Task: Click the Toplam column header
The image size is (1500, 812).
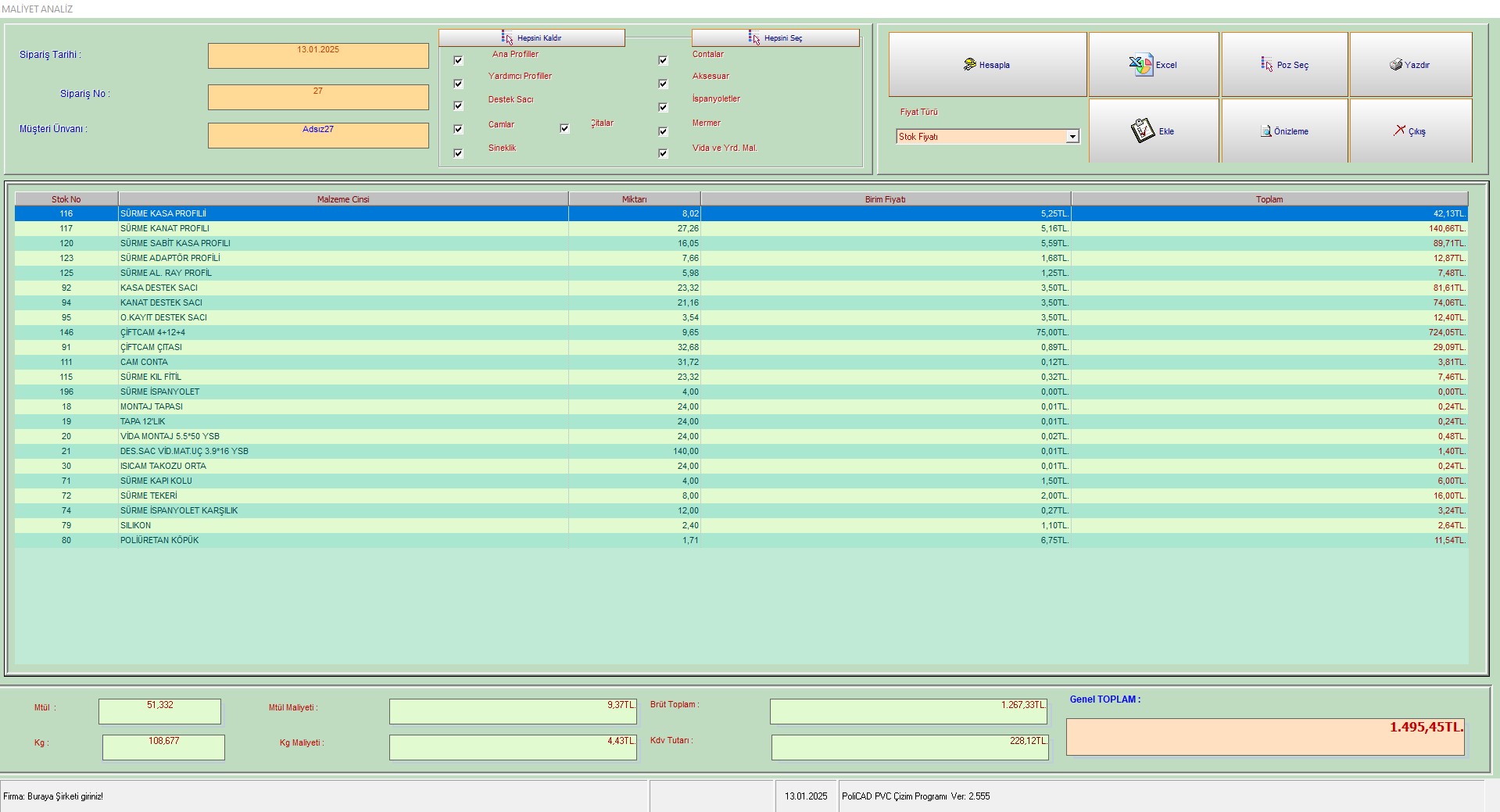Action: pos(1269,199)
